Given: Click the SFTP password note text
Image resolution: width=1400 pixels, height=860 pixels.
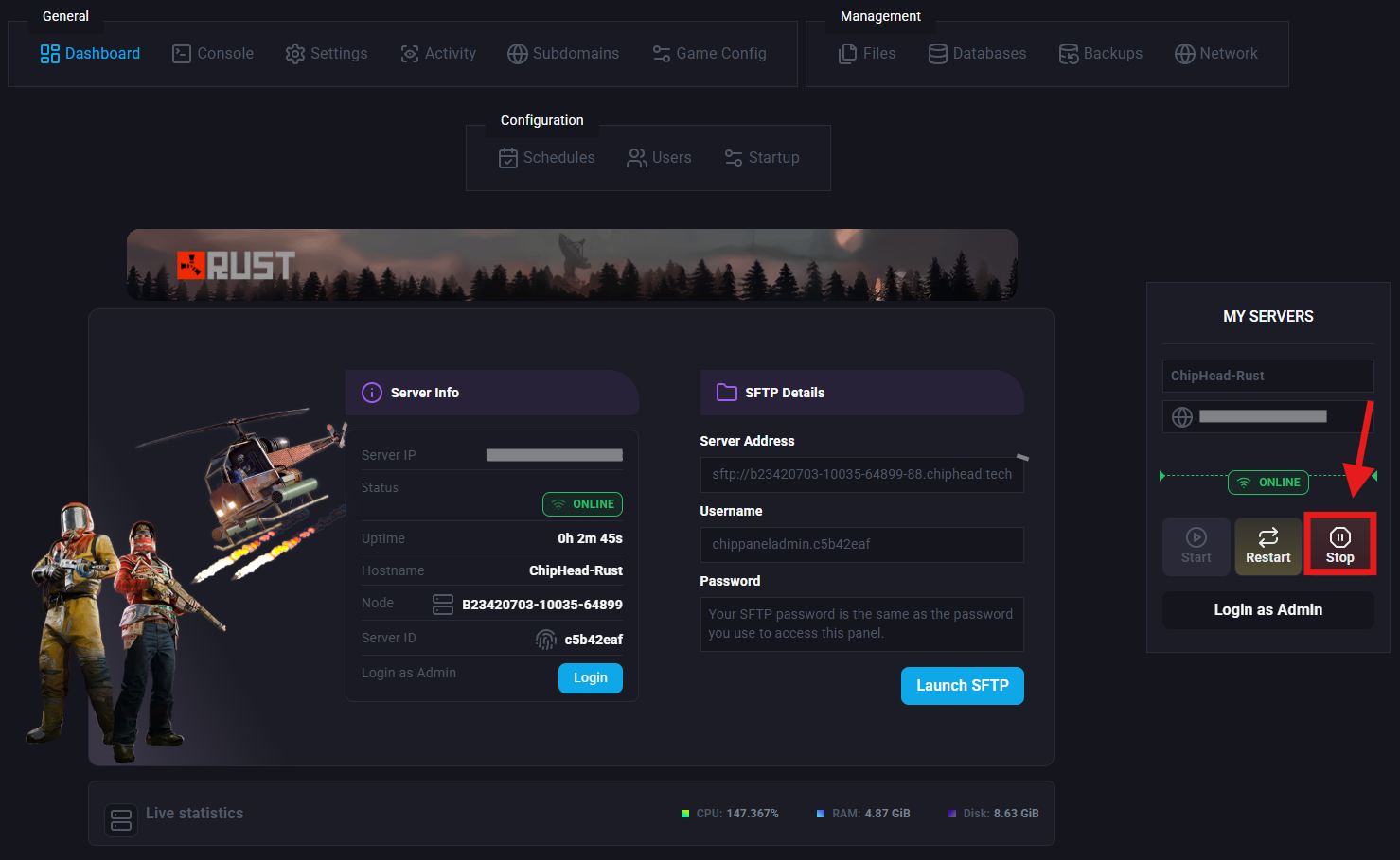Looking at the screenshot, I should pos(860,623).
